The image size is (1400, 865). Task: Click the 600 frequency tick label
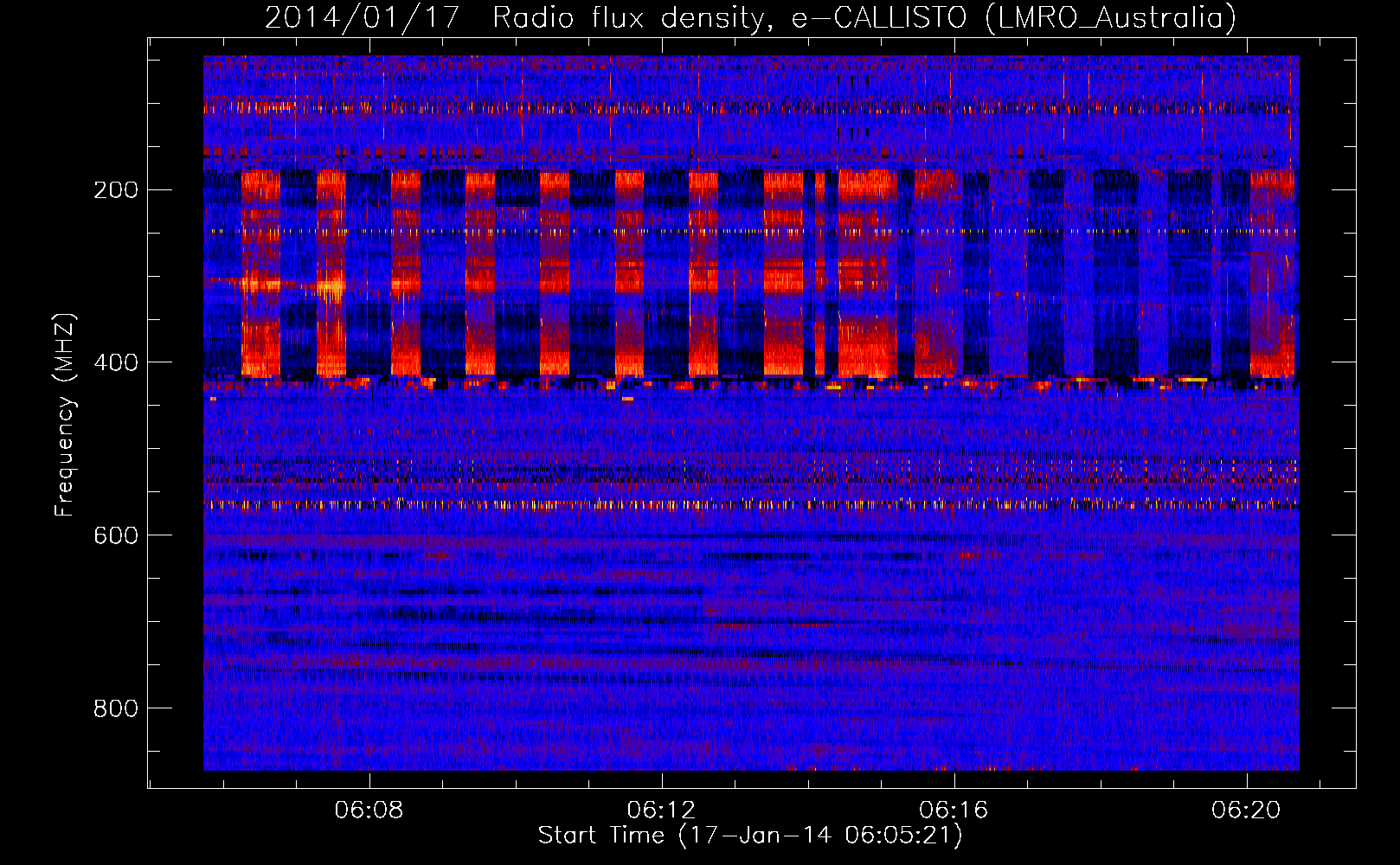[x=116, y=535]
